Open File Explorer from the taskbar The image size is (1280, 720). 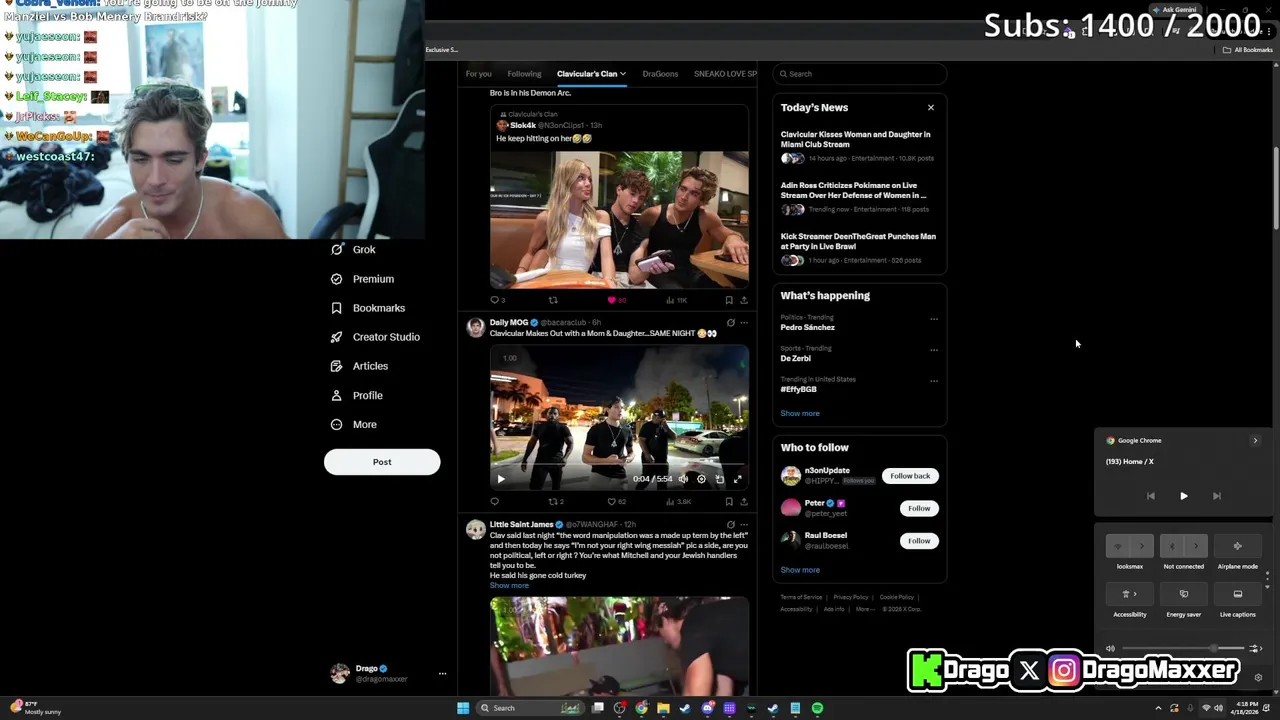point(663,708)
